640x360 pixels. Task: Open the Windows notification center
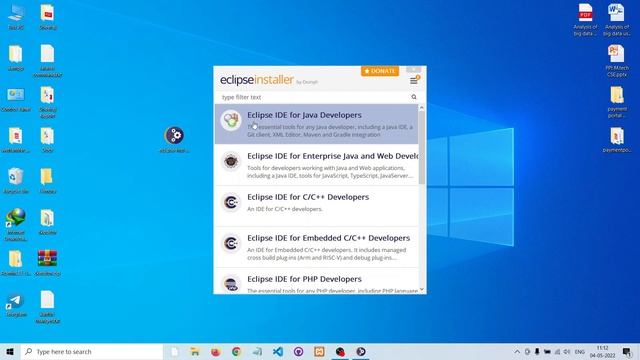click(627, 351)
